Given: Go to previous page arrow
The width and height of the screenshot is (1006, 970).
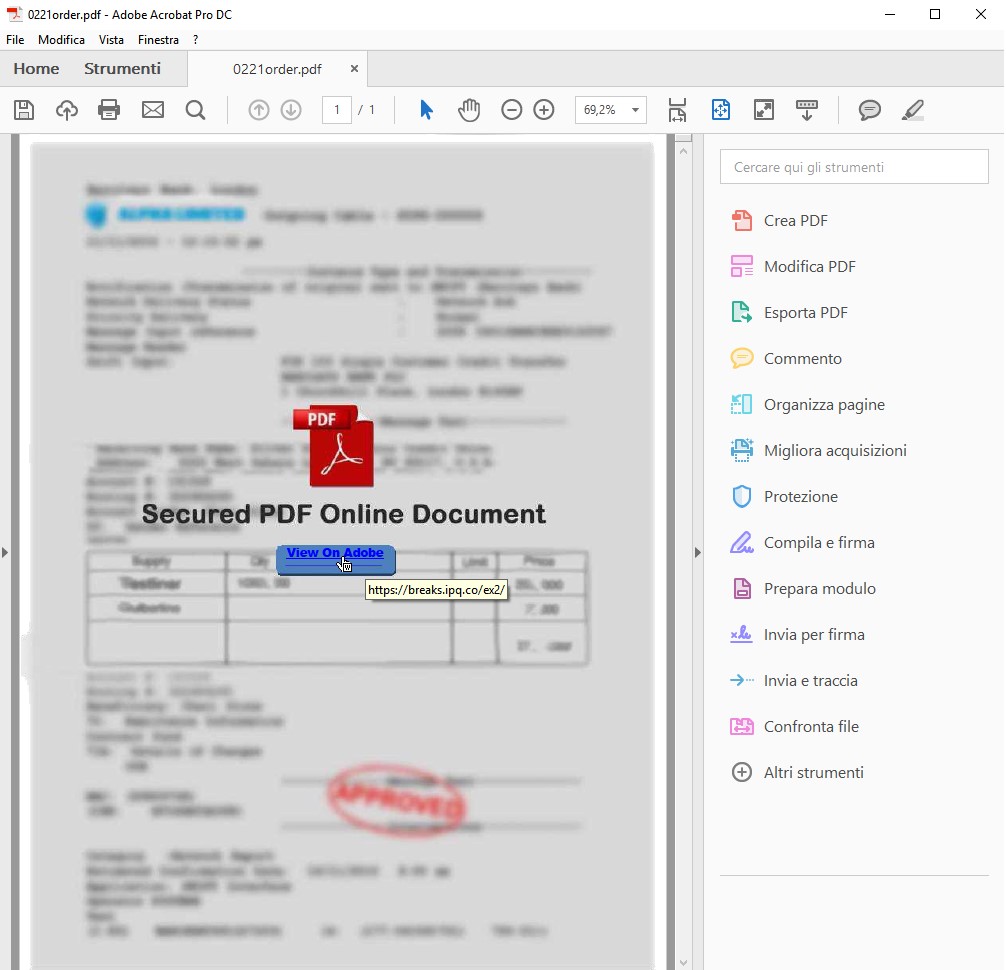Looking at the screenshot, I should [259, 110].
